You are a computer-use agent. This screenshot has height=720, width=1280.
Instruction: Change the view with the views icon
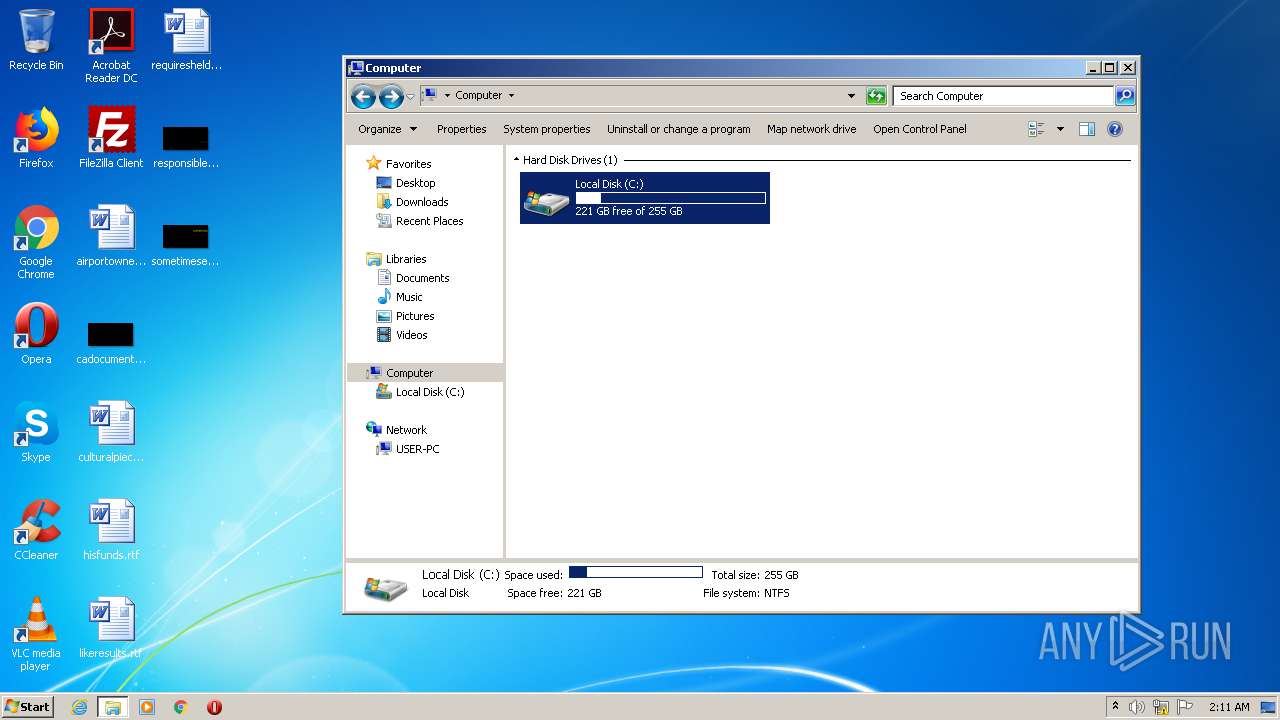pos(1036,129)
